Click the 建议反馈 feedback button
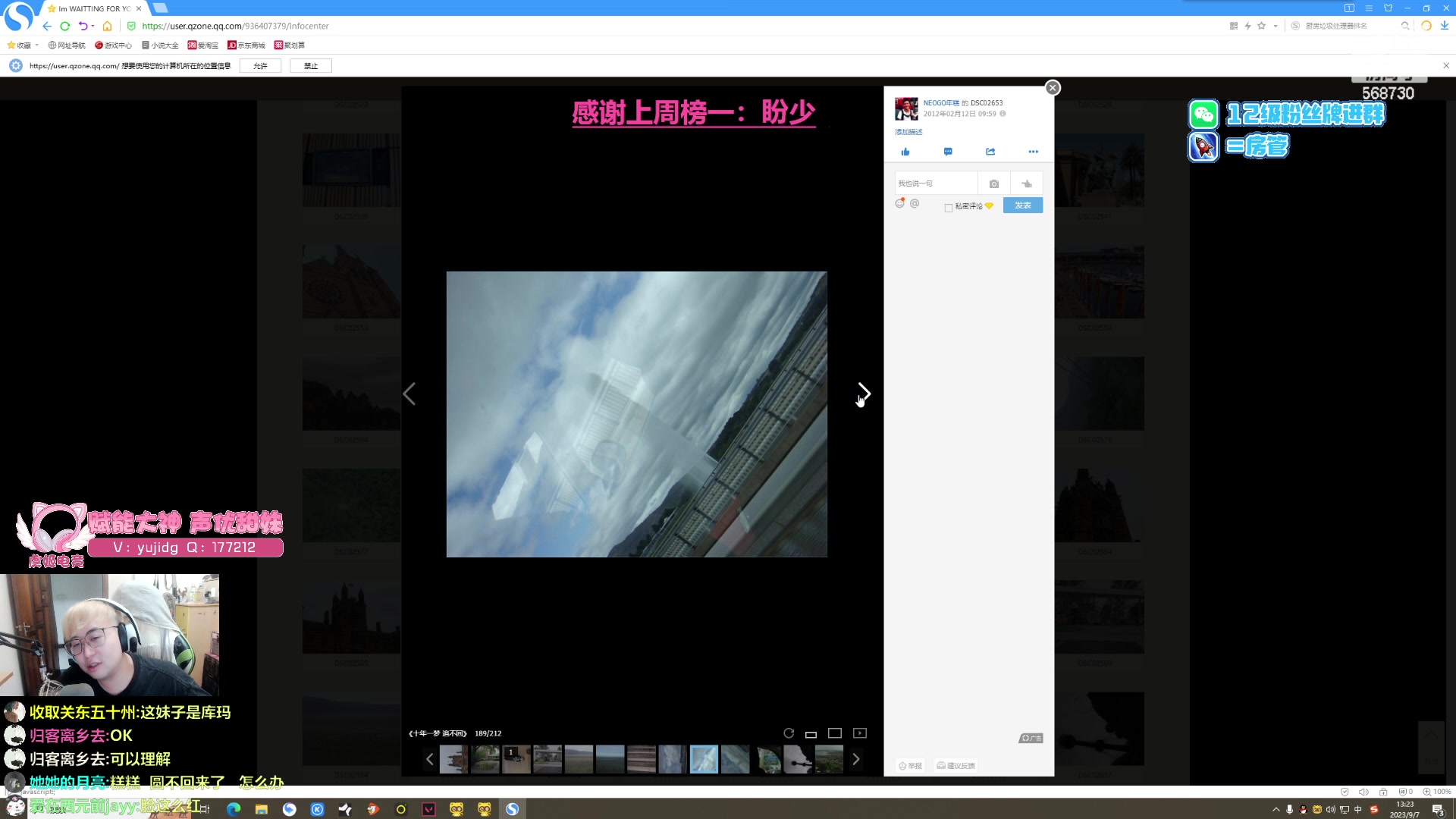 click(955, 766)
